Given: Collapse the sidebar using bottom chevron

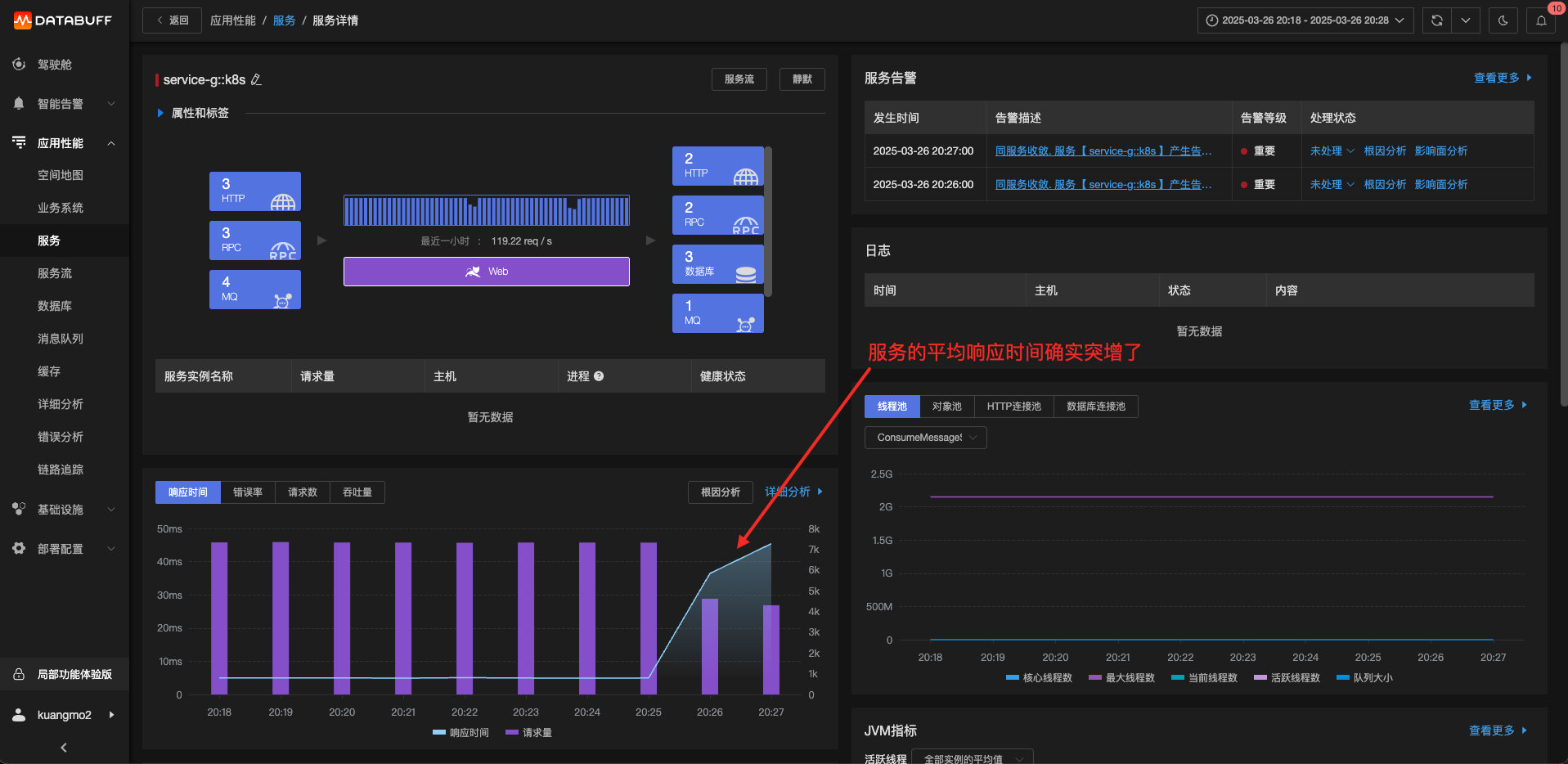Looking at the screenshot, I should tap(64, 748).
